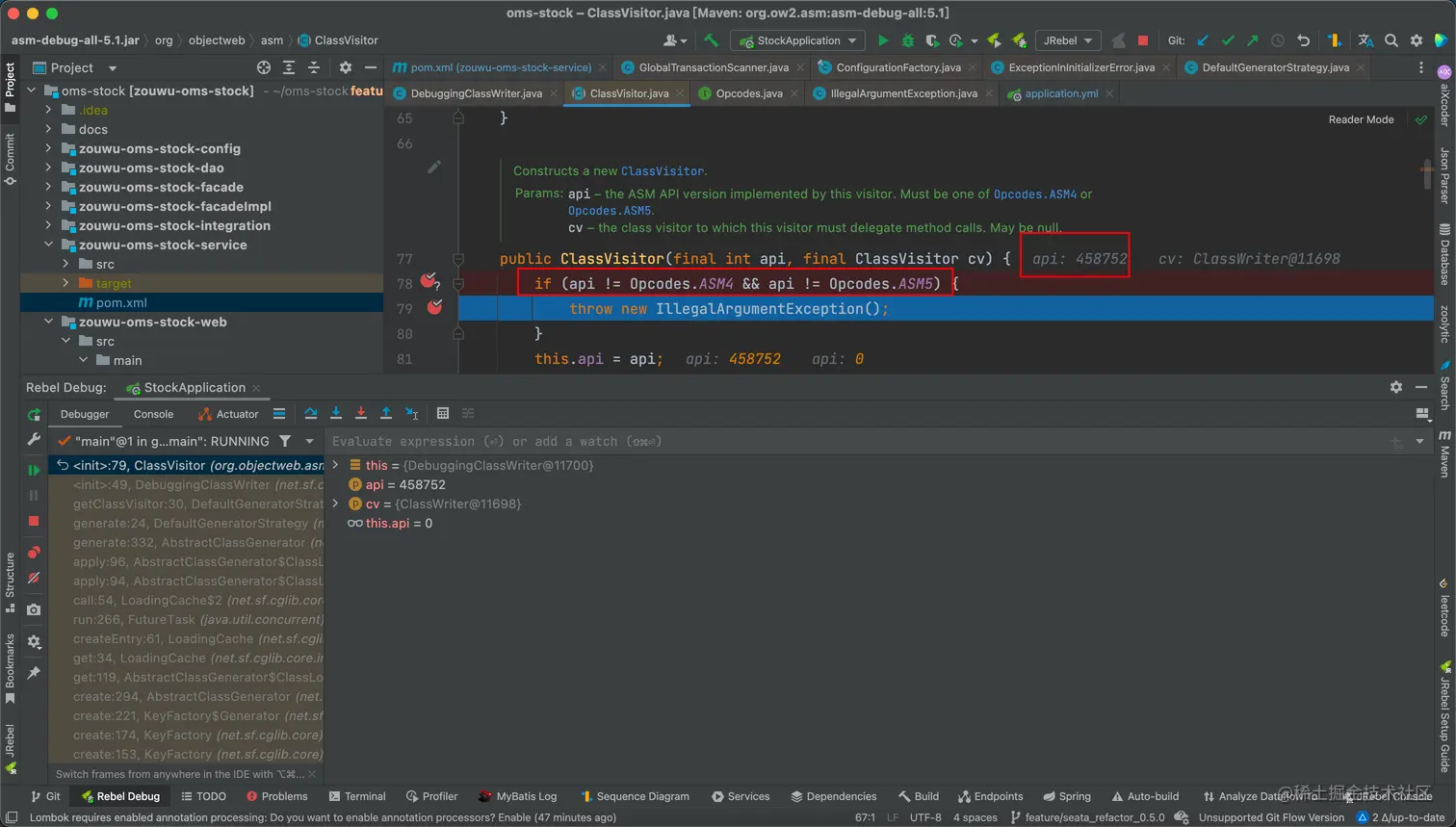Toggle the Project tool window stripe button
The width and height of the screenshot is (1456, 827).
(10, 88)
